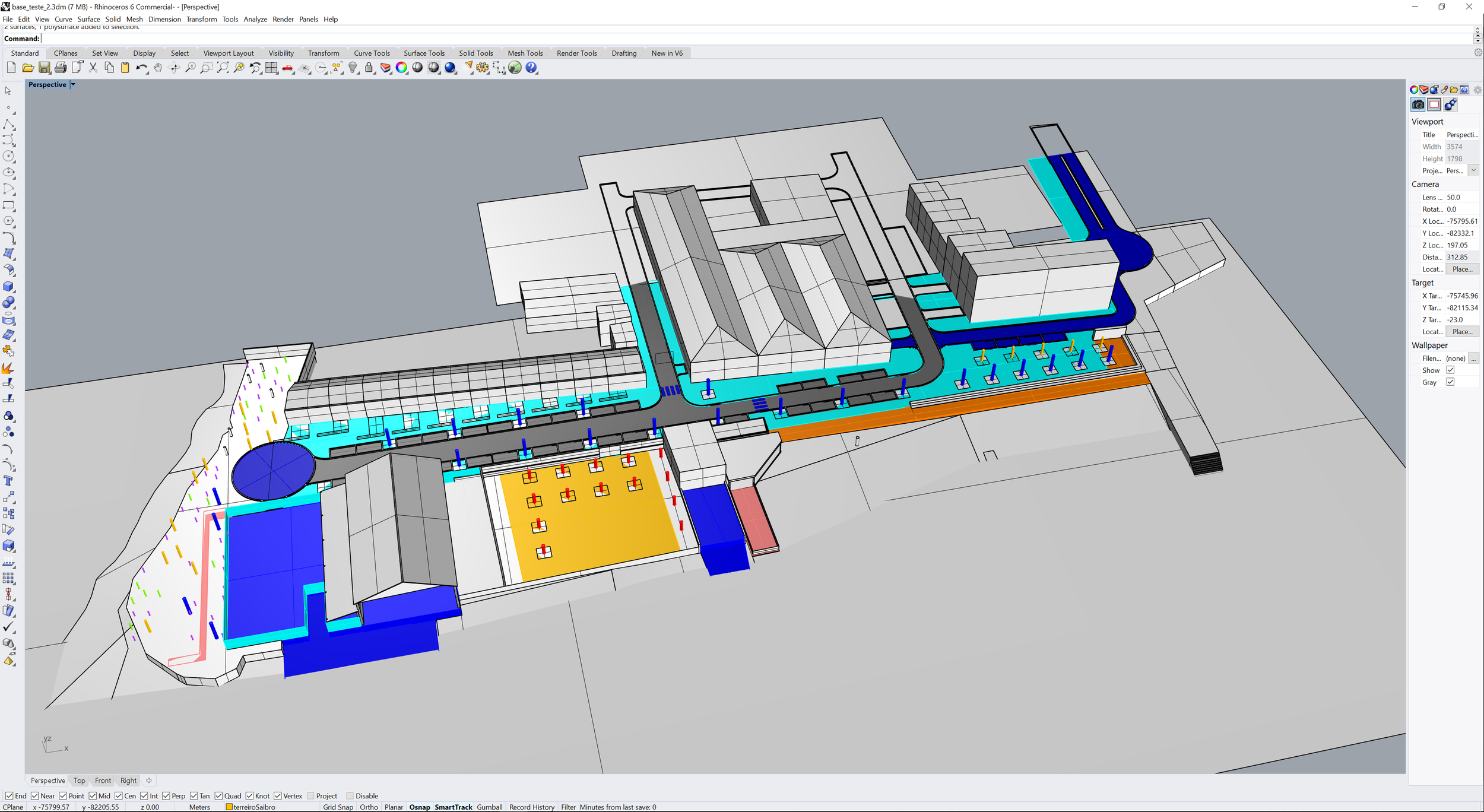Open the Four Viewports layout icon
The width and height of the screenshot is (1484, 812).
[271, 68]
